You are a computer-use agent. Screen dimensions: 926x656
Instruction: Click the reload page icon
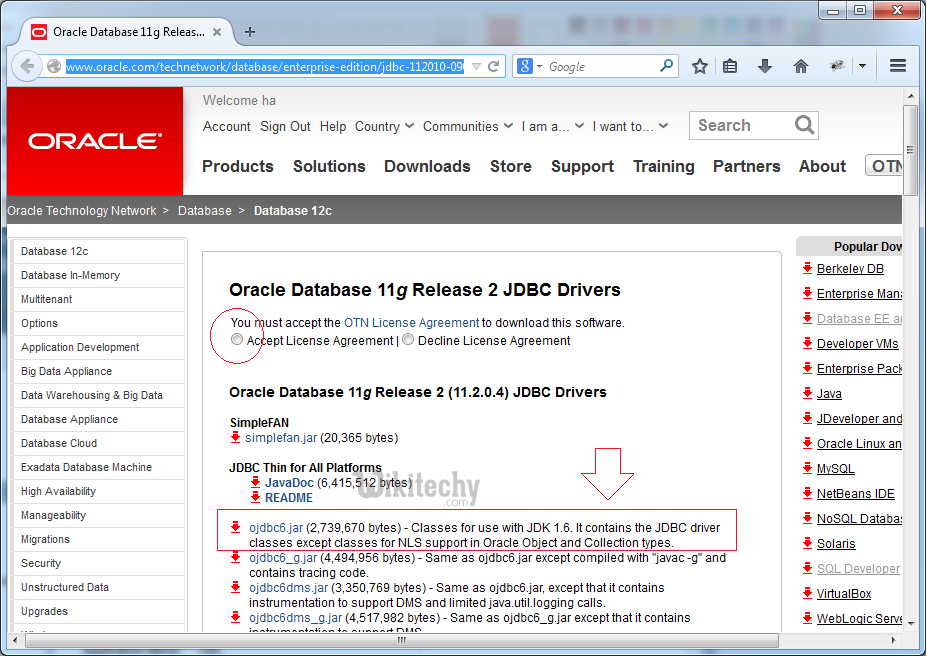(x=494, y=67)
